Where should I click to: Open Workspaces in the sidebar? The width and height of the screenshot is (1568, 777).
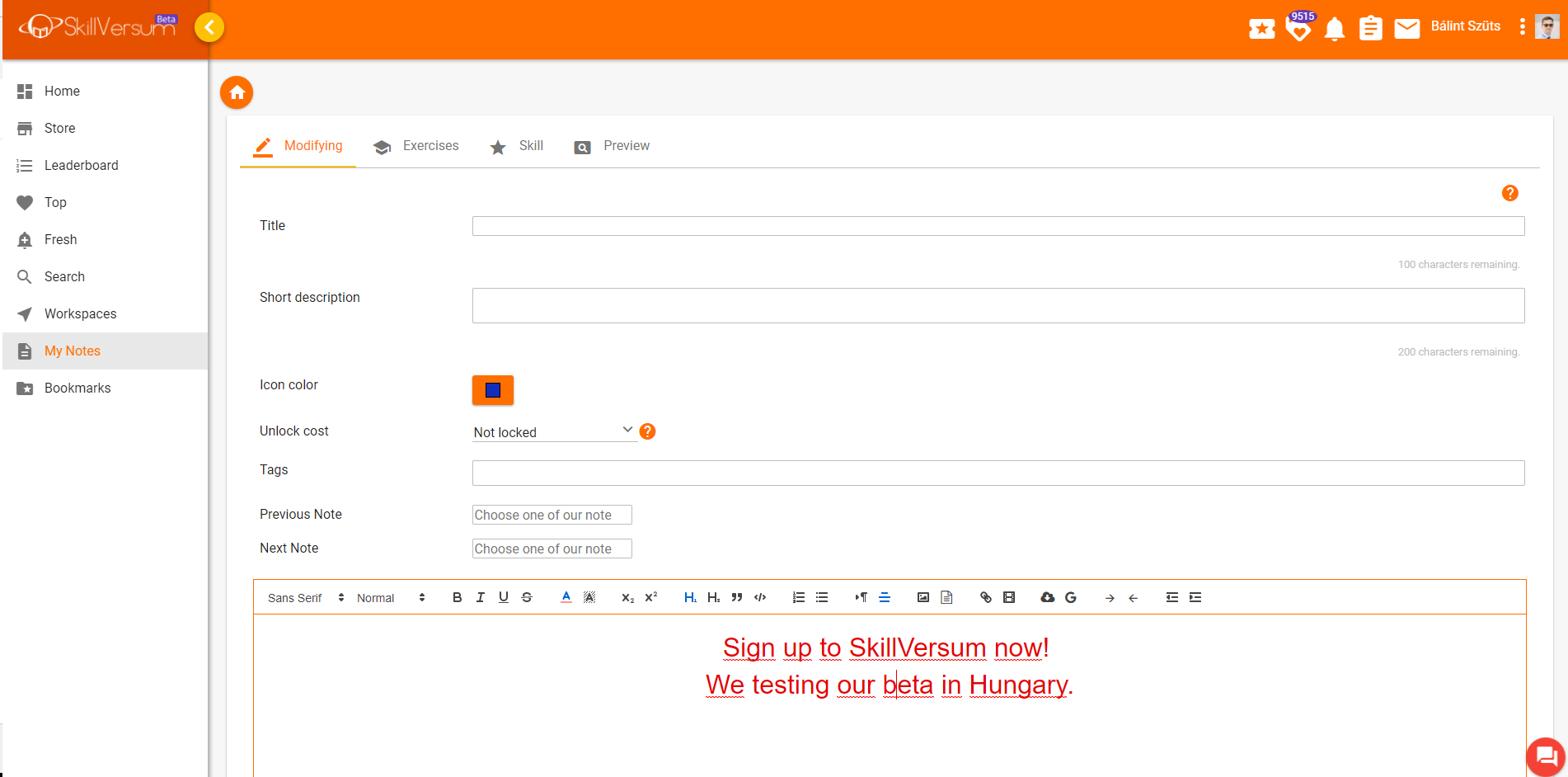pos(106,313)
